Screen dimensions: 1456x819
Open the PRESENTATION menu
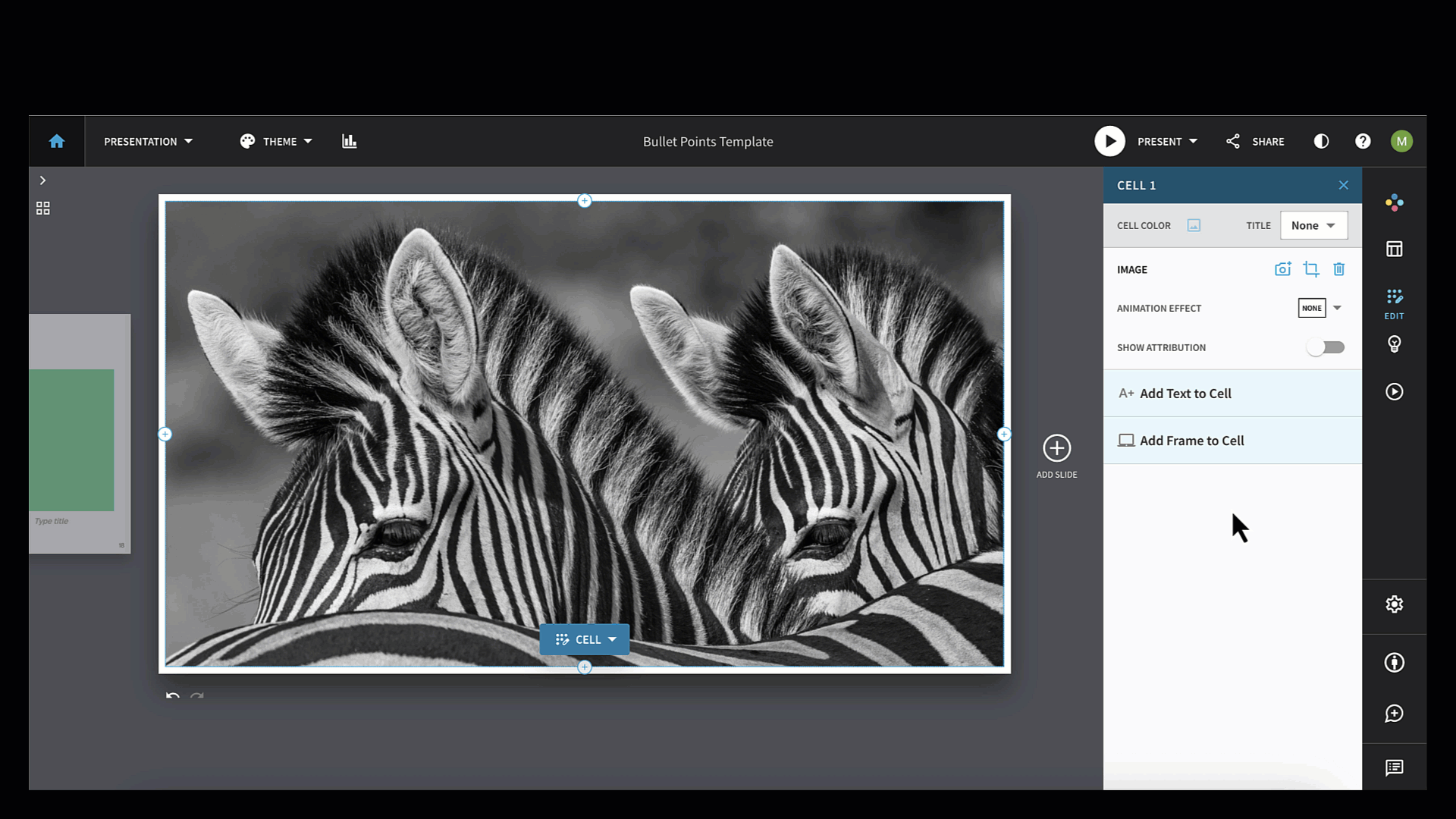149,141
